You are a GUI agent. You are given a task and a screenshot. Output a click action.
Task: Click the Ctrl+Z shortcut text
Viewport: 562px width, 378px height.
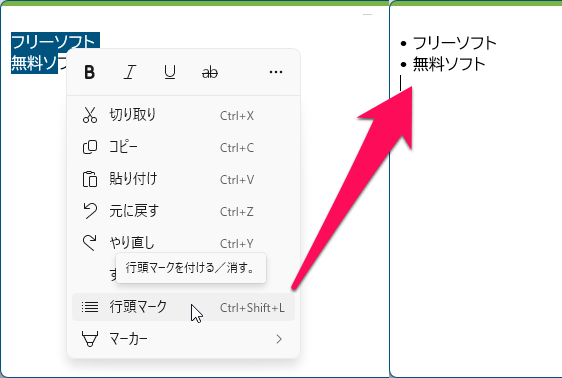pos(237,211)
